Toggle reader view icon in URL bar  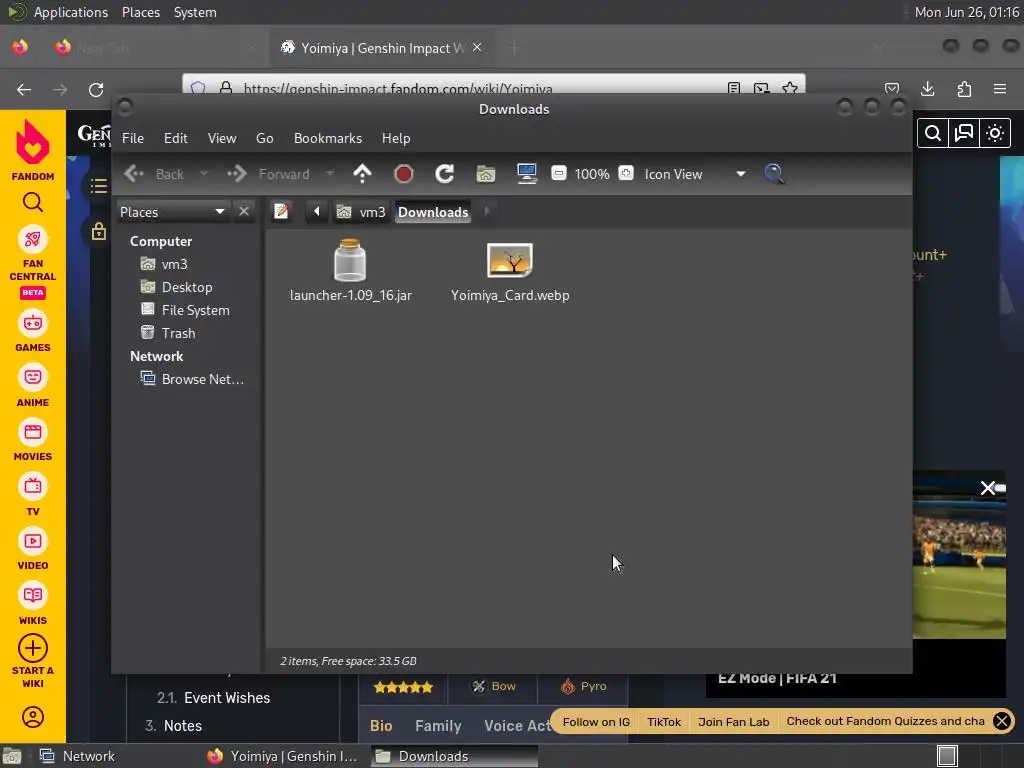(x=733, y=88)
